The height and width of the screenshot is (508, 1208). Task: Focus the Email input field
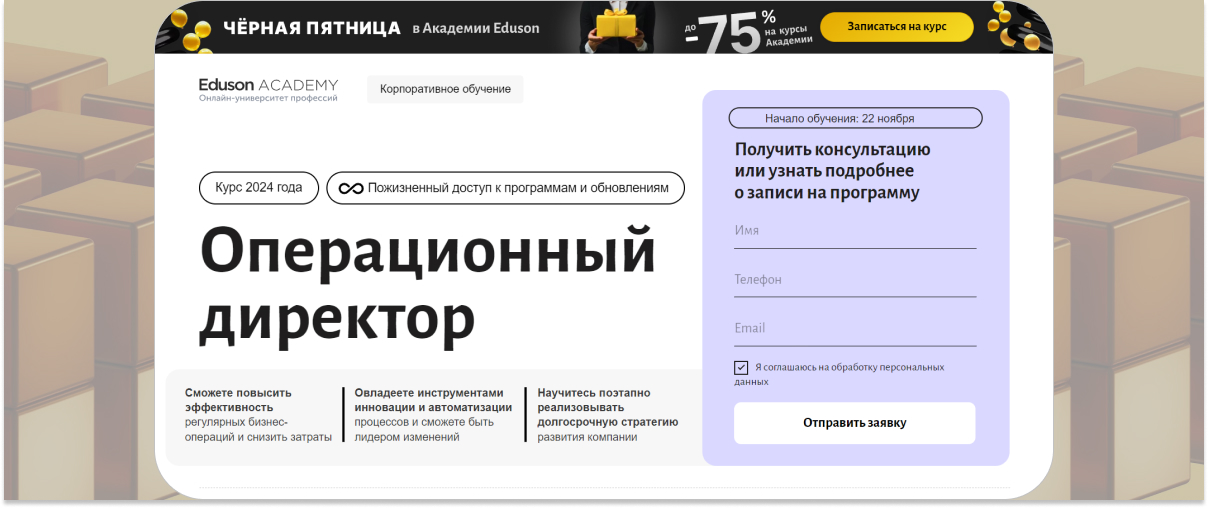[855, 328]
